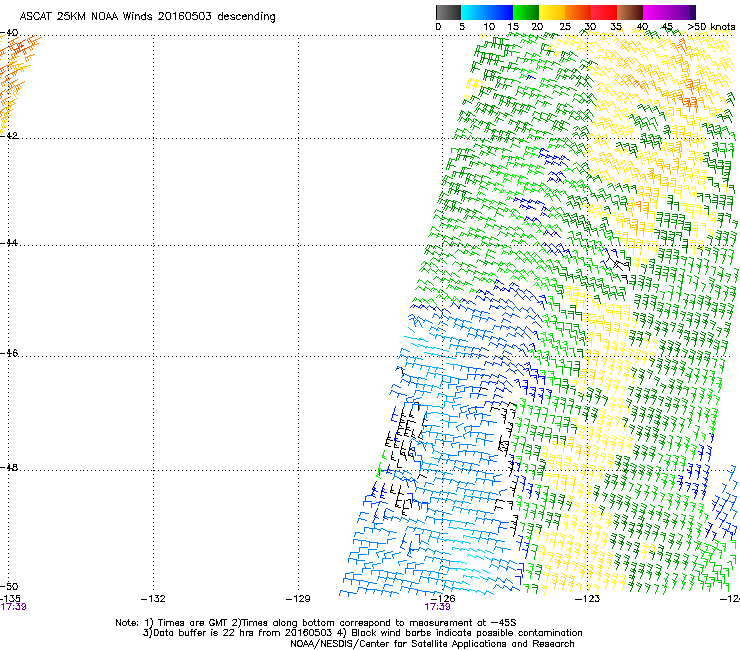Click the gray 0-5 knots legend swatch
Image resolution: width=740 pixels, height=650 pixels.
(448, 12)
